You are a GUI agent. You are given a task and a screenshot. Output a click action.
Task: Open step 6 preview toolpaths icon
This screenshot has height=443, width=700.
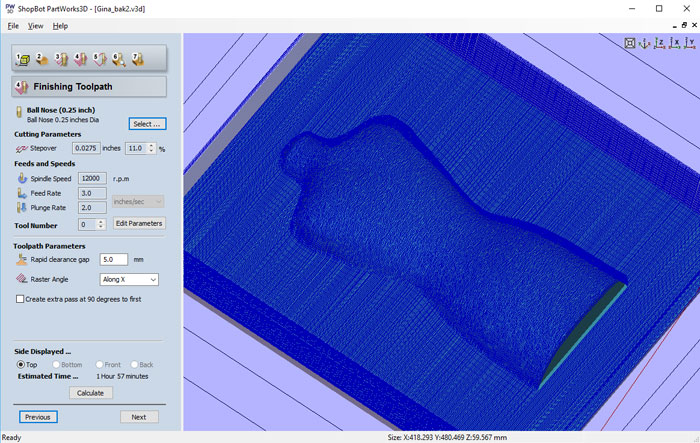point(119,59)
